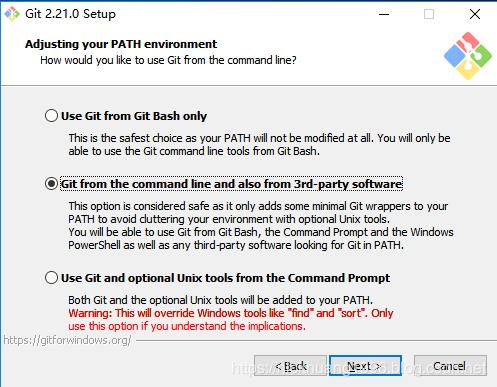Click the 'Adjusting your PATH environment' heading
497x387 pixels.
click(121, 44)
